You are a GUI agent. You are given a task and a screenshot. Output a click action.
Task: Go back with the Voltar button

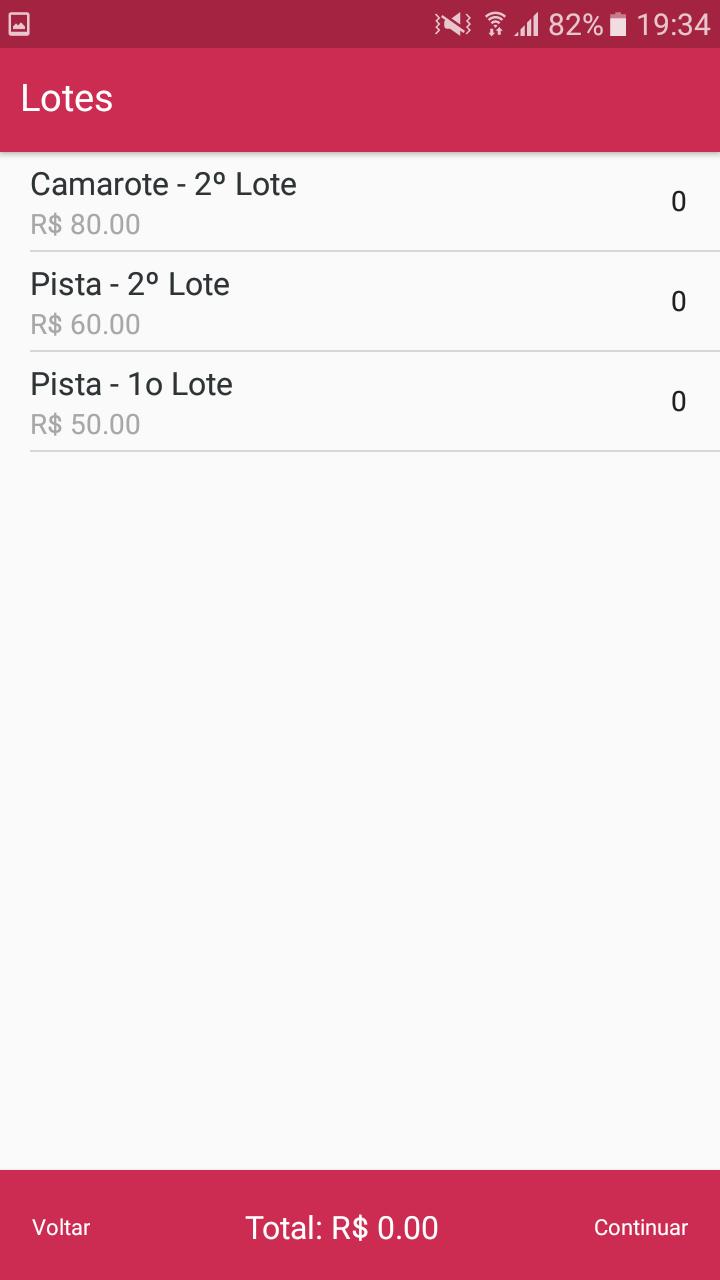click(x=61, y=1228)
